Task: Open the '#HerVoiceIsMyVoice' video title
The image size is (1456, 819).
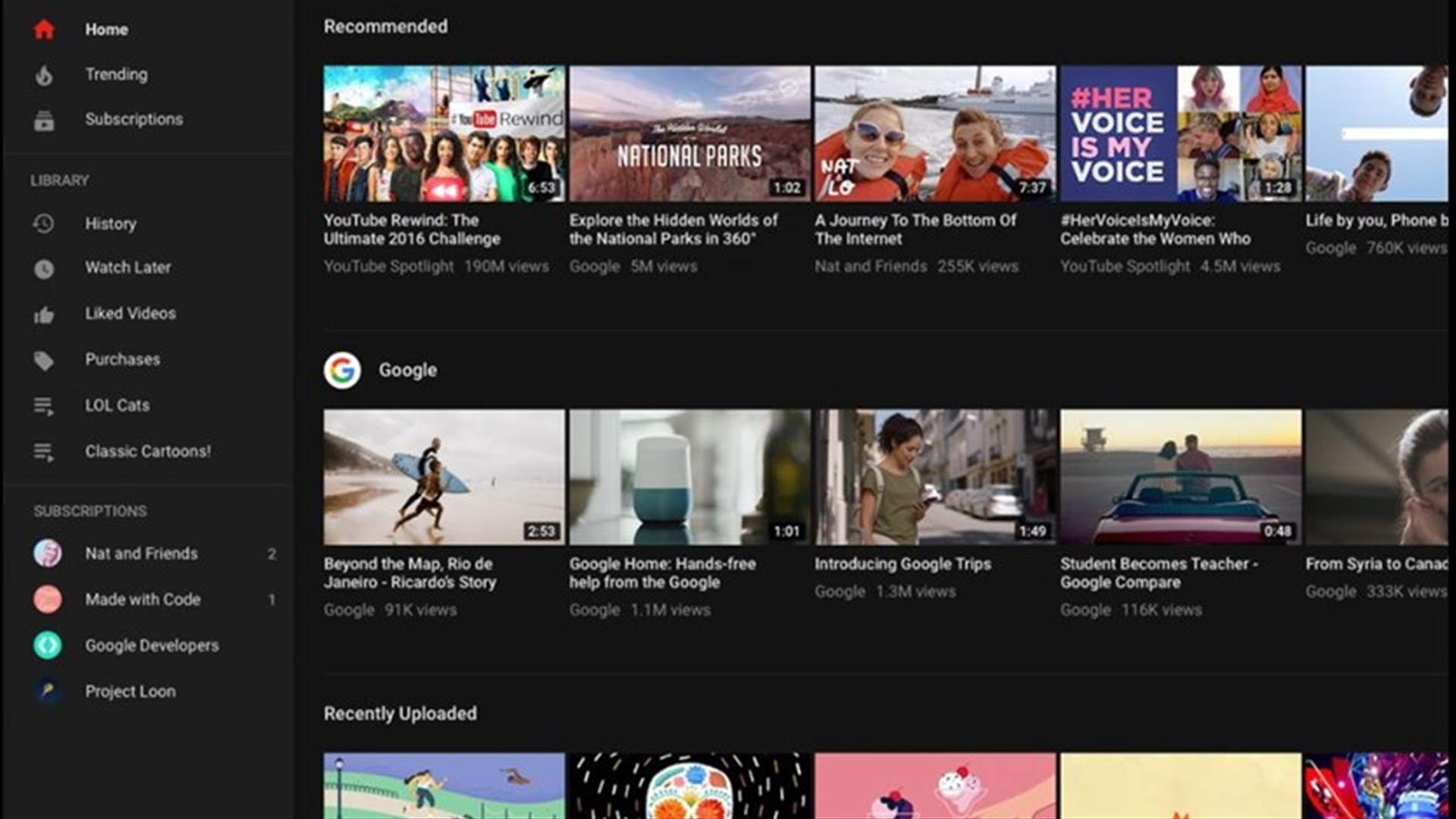Action: click(x=1155, y=230)
